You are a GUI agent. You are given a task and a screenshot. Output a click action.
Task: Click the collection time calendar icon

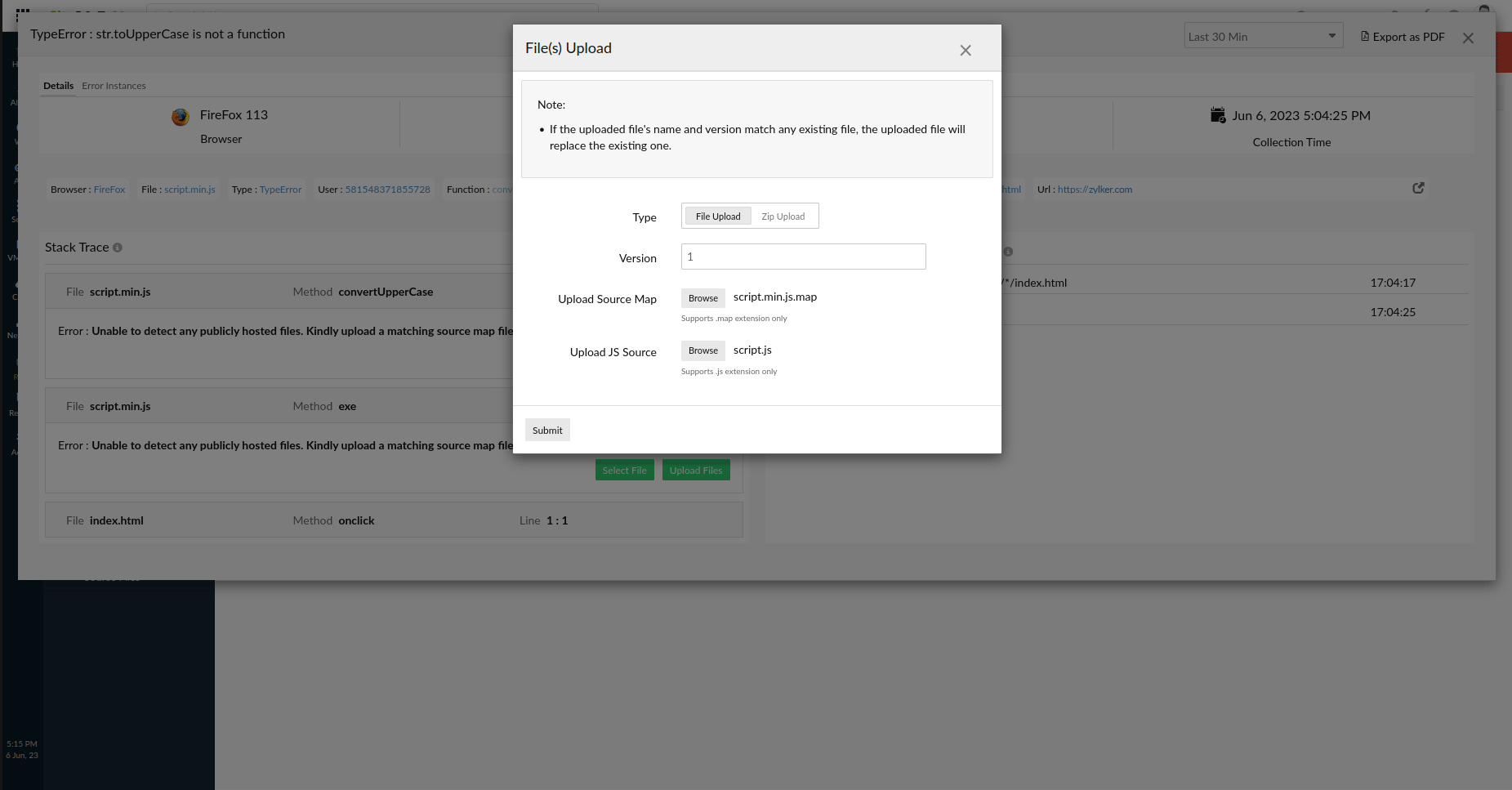[x=1217, y=115]
